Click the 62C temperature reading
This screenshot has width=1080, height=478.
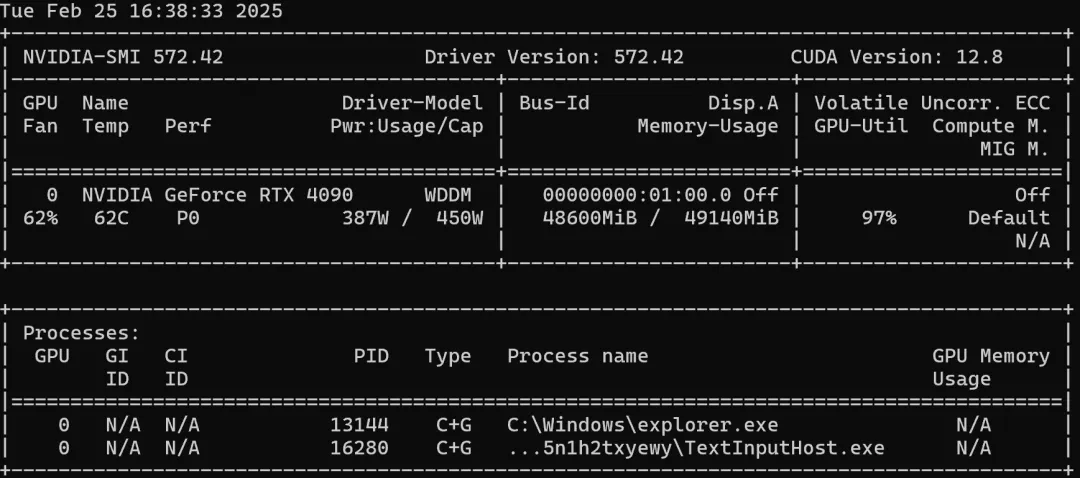pos(100,217)
